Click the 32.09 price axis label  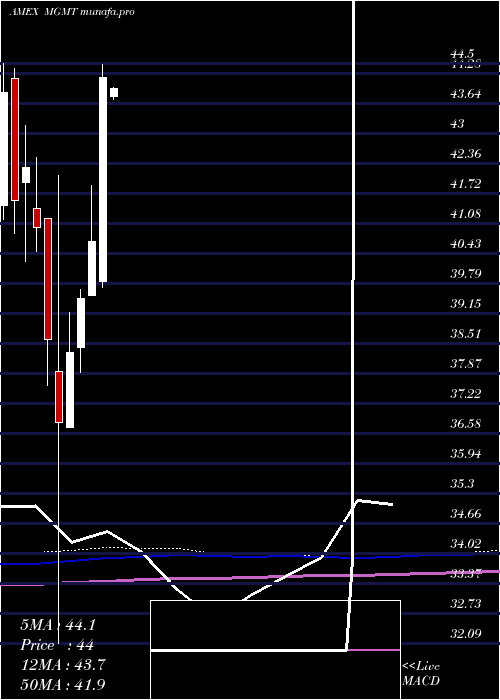coord(466,633)
